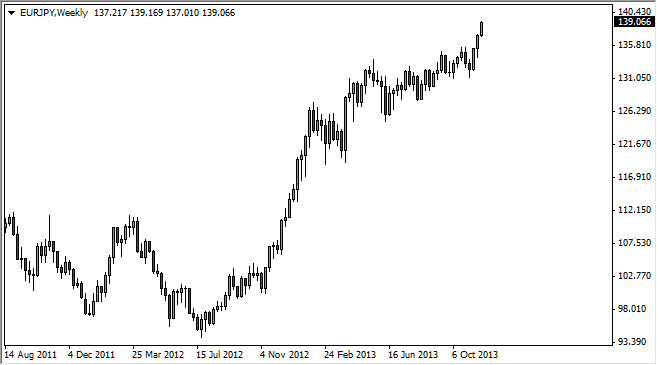Viewport: 657px width, 365px height.
Task: Click the 15 Jul 2012 date label
Action: pos(220,355)
